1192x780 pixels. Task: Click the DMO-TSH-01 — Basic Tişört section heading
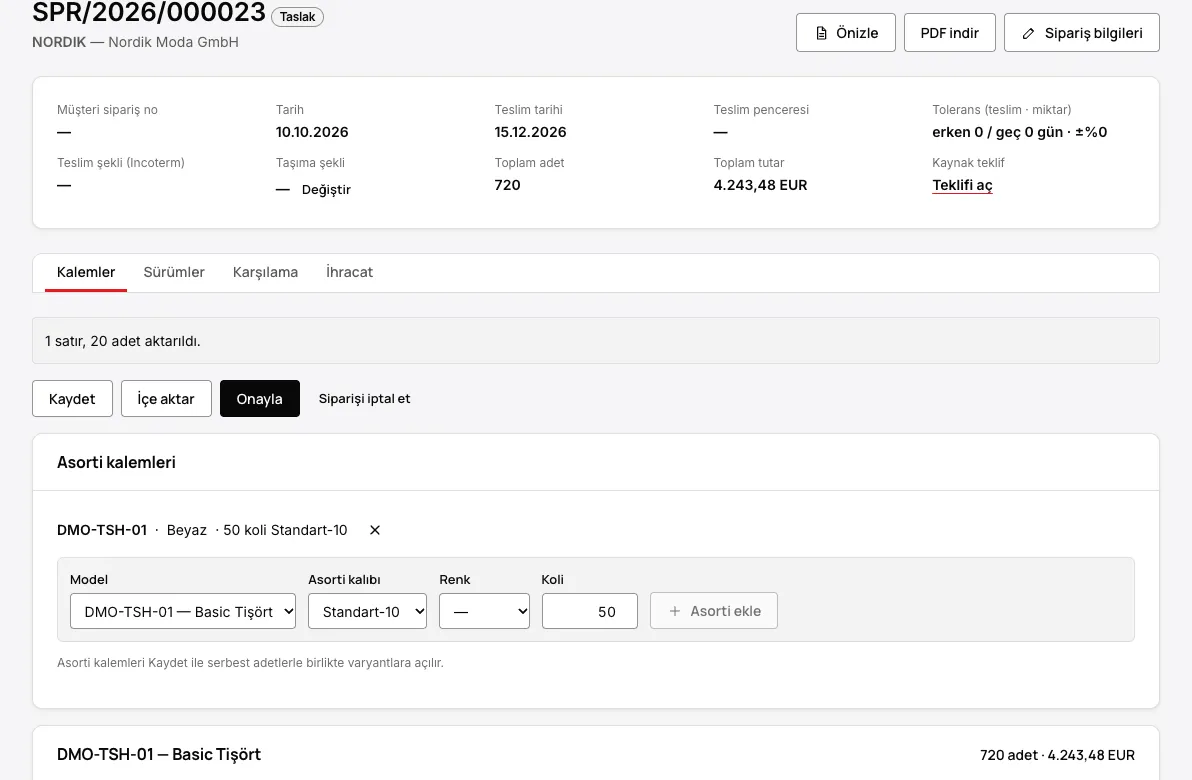point(159,754)
